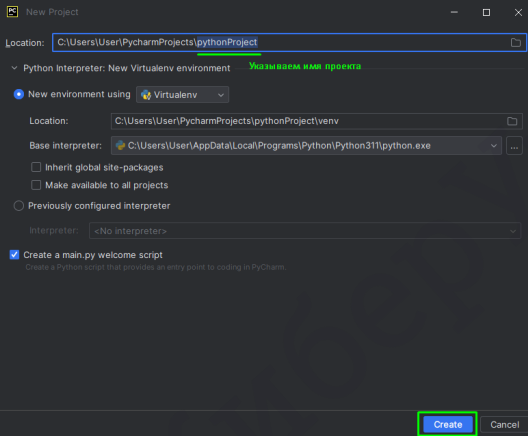Click the Python icon in Base interpreter field
The width and height of the screenshot is (528, 436).
click(120, 145)
